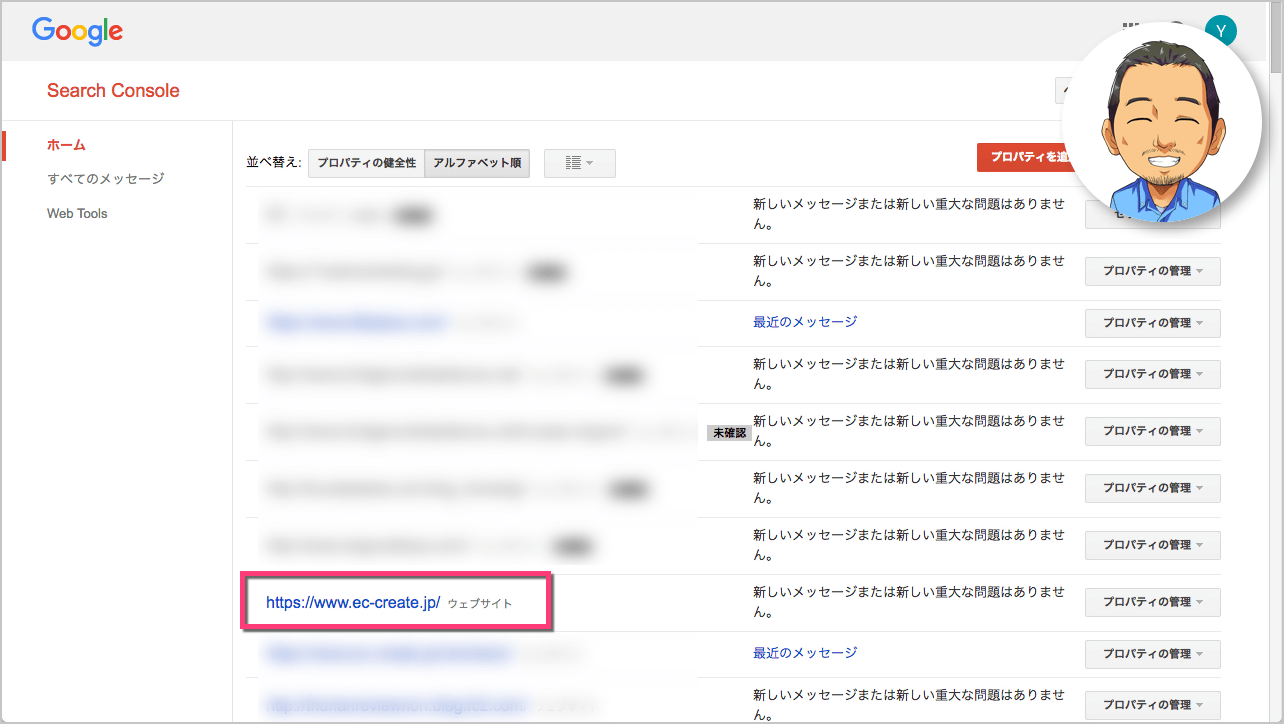1284x724 pixels.
Task: Open 最近のメッセージ link just below ec-create row
Action: tap(805, 653)
